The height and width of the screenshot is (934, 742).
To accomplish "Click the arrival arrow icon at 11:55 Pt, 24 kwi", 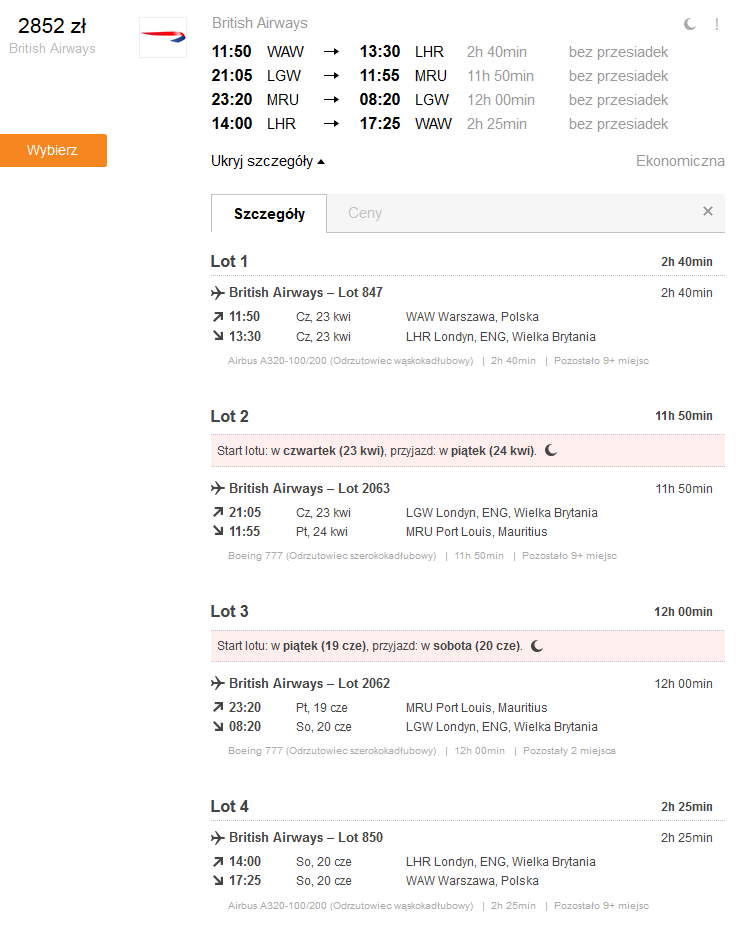I will click(x=218, y=531).
